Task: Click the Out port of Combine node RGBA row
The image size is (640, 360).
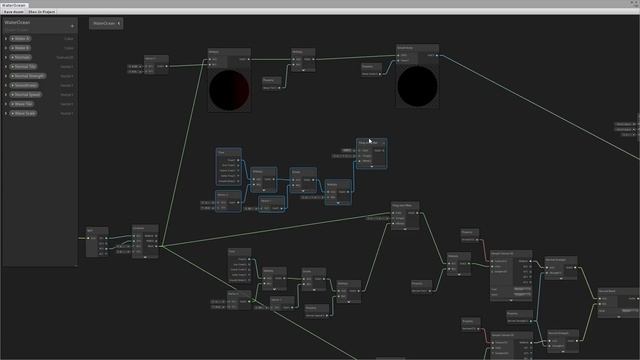Action: click(x=156, y=236)
